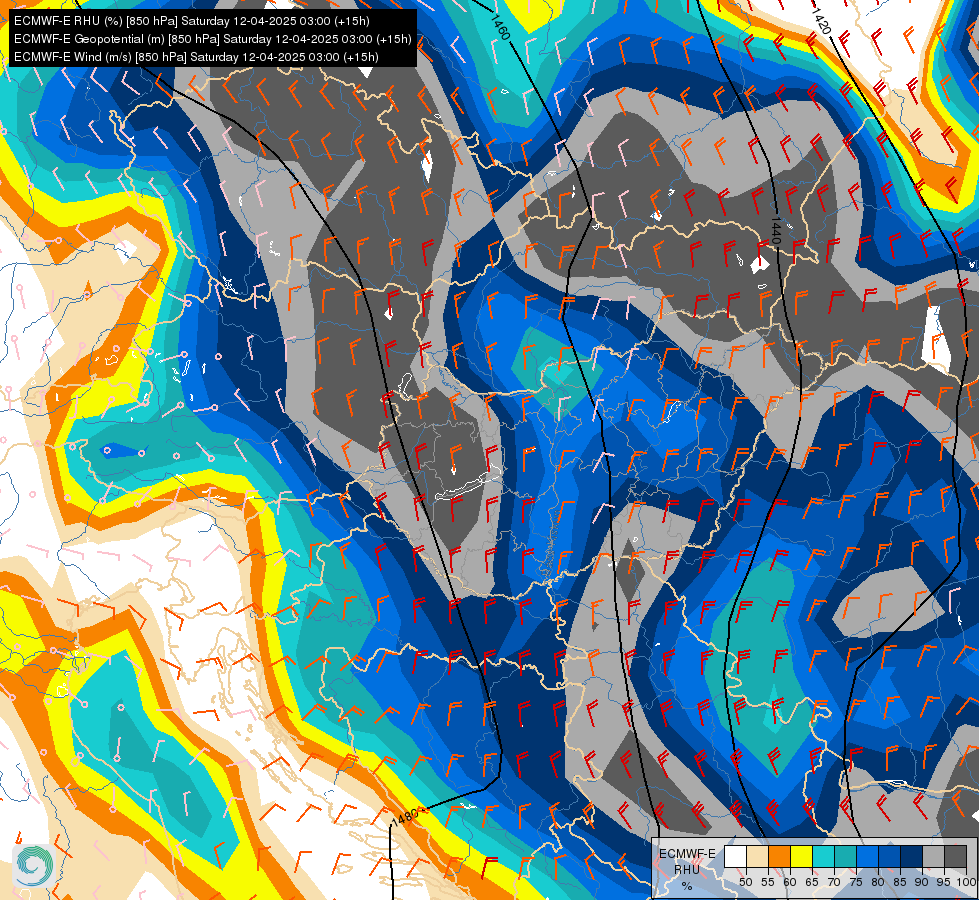Select the ECMWF-E Wind (m/s) title line

pyautogui.click(x=196, y=57)
